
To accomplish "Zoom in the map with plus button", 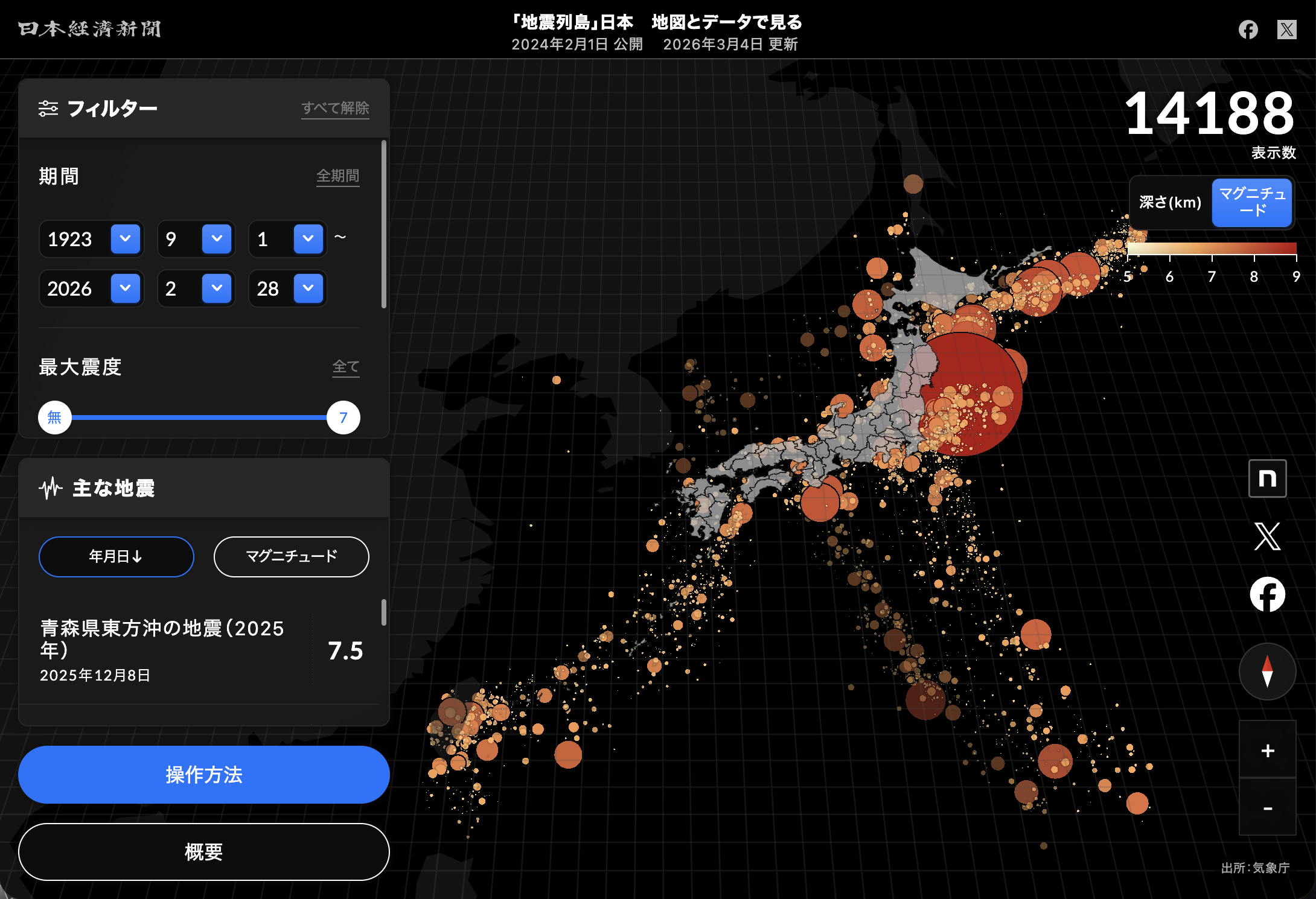I will [1267, 751].
